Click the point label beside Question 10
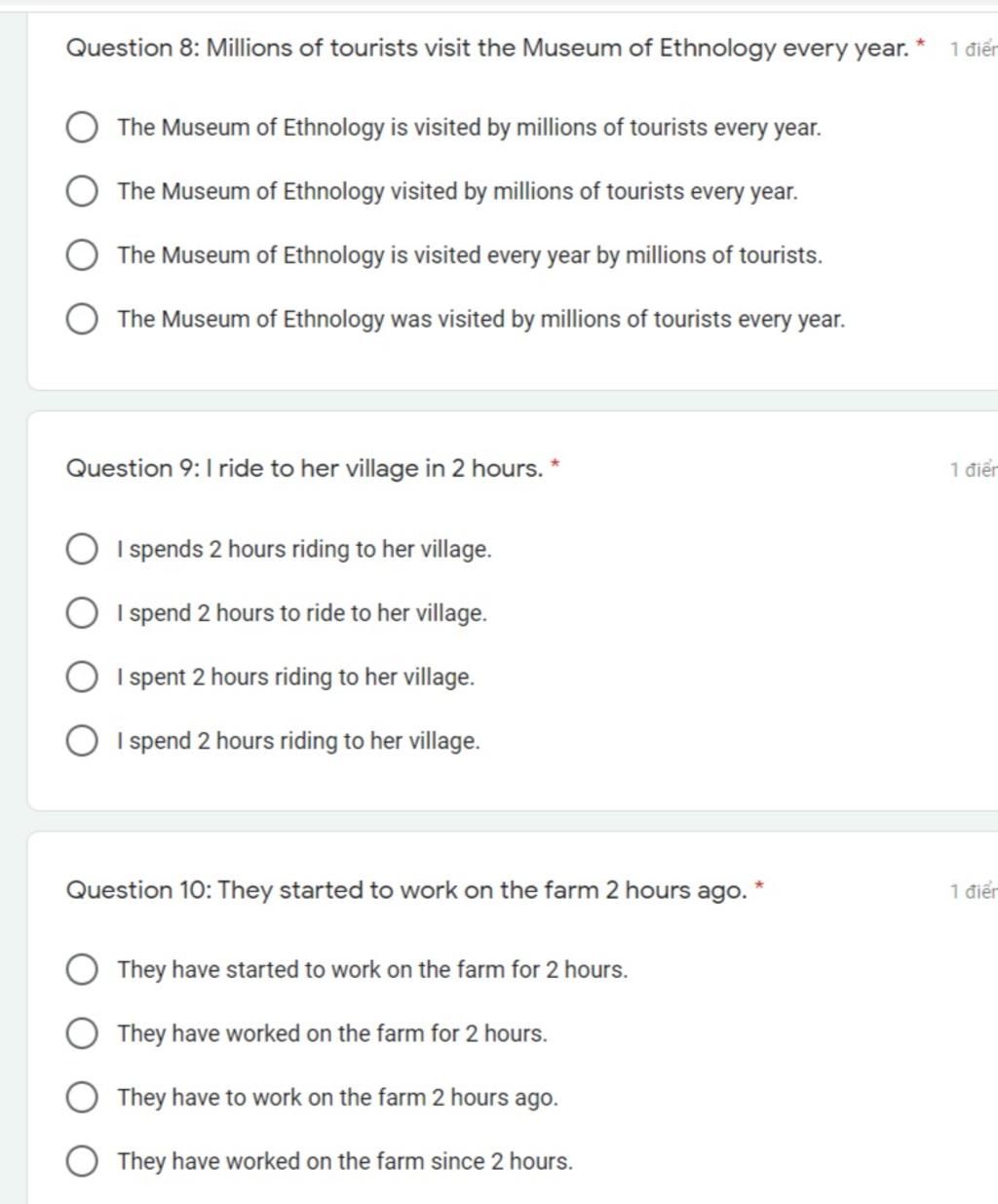The image size is (998, 1204). [x=973, y=891]
